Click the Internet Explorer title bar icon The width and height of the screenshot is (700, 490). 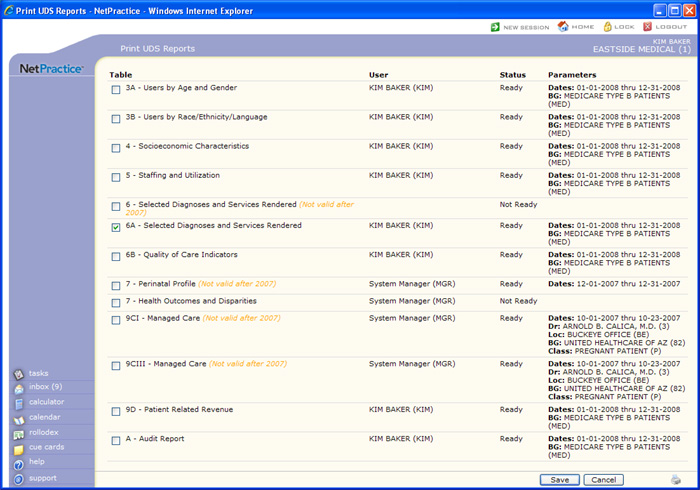coord(9,10)
